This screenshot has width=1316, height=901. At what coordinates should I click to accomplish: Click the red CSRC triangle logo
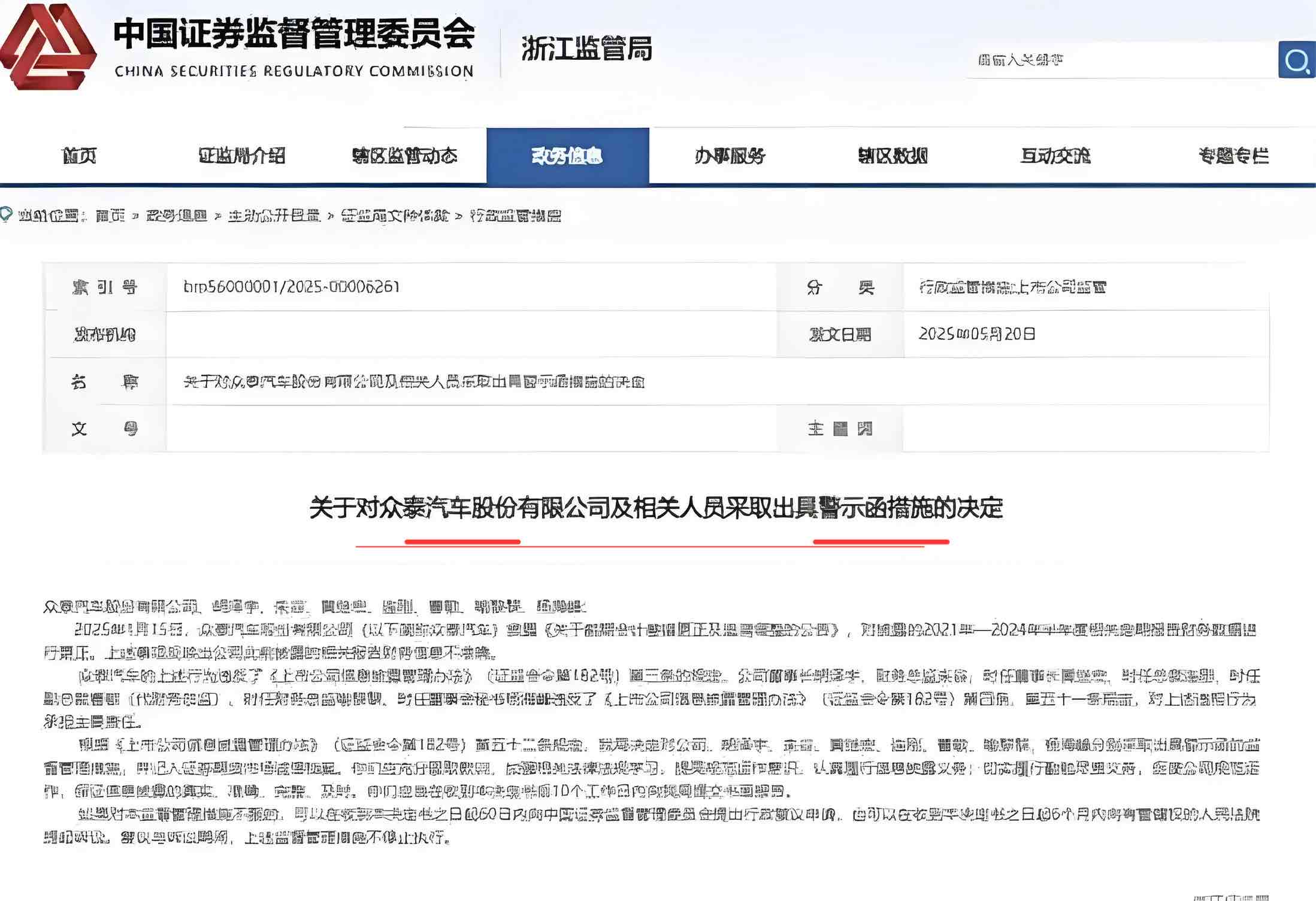[x=47, y=47]
